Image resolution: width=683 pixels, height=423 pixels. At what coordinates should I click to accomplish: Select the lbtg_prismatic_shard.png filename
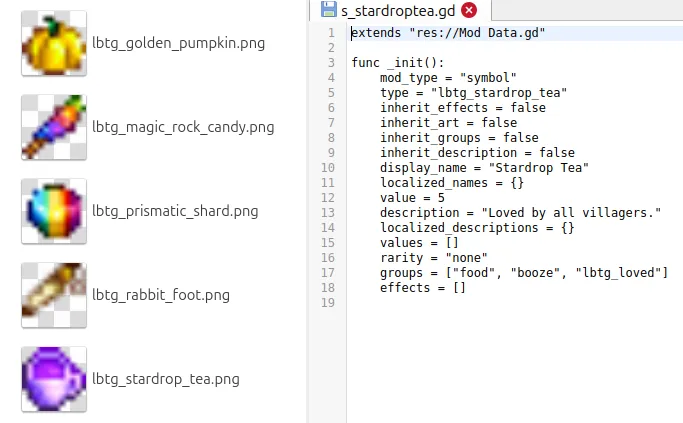175,211
